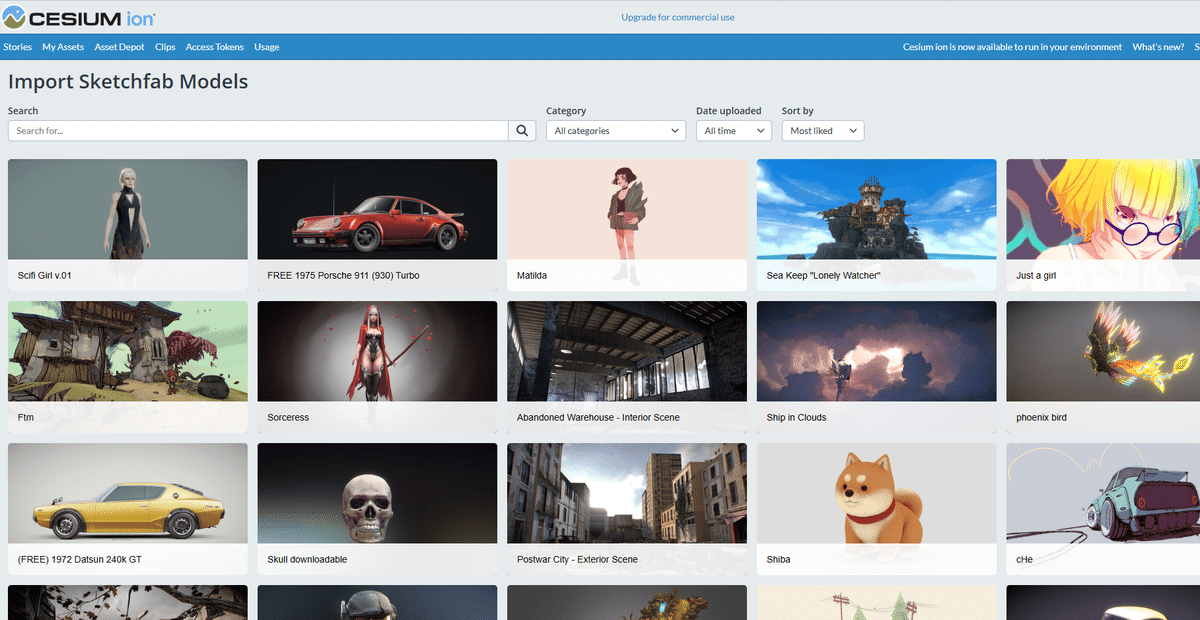This screenshot has height=620, width=1200.
Task: Open the Date uploaded filter dropdown
Action: [733, 130]
